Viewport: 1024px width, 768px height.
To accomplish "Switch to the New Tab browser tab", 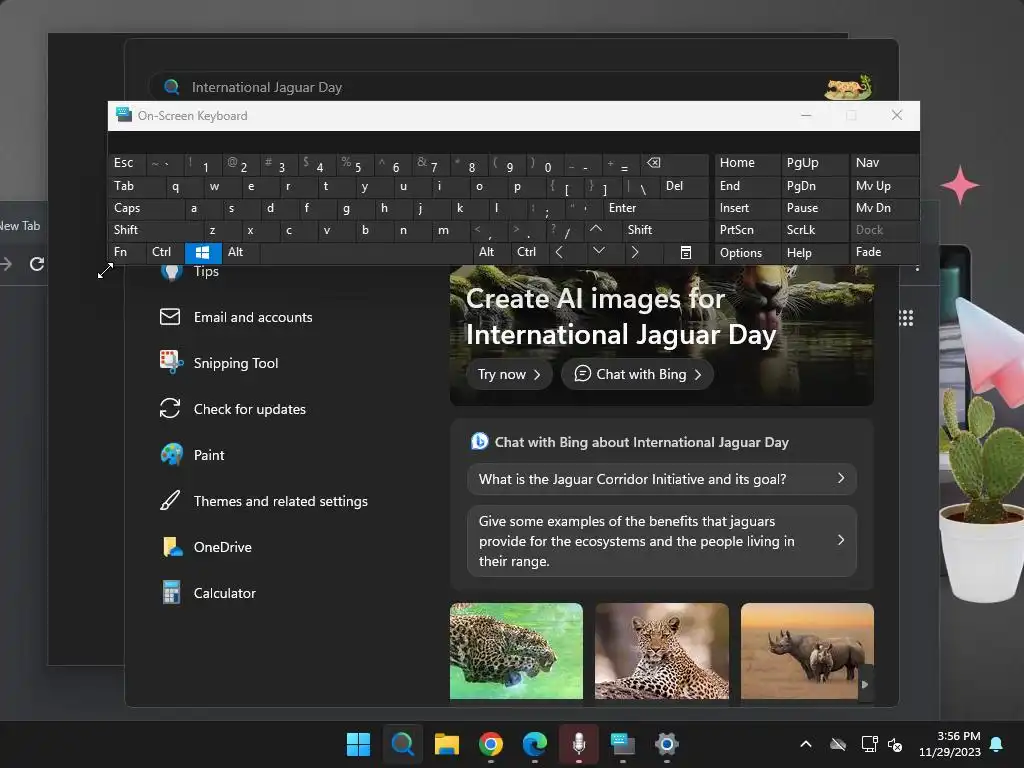I will [21, 225].
